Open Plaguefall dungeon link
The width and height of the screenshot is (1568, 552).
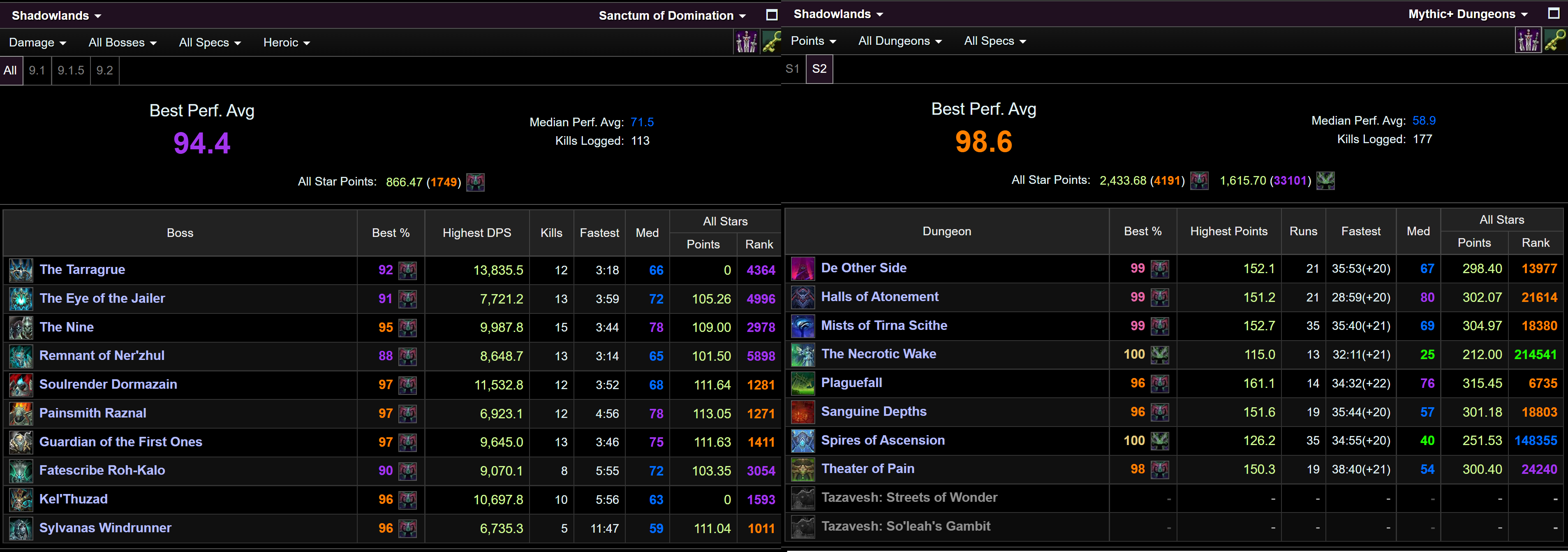pyautogui.click(x=851, y=383)
